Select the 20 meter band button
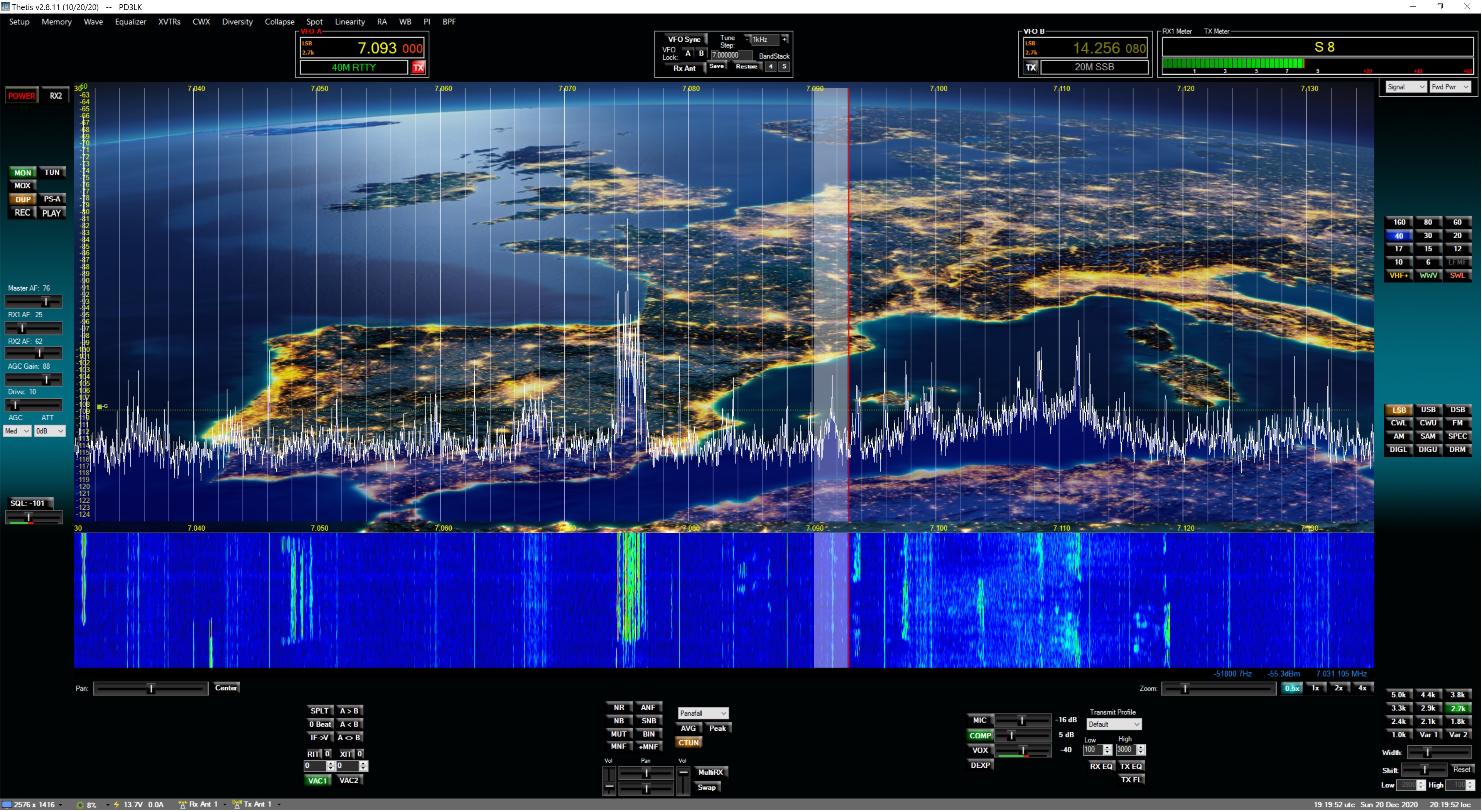Screen dimensions: 1482x812 click(x=1457, y=236)
